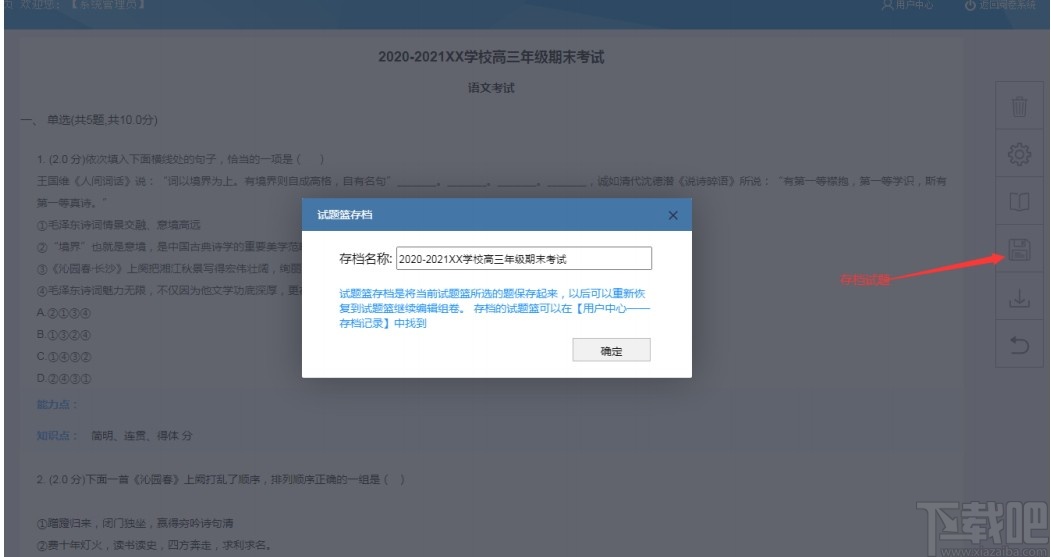This screenshot has width=1051, height=557.
Task: Click the line ②费十年灯火,读书读史
Action: pos(153,545)
